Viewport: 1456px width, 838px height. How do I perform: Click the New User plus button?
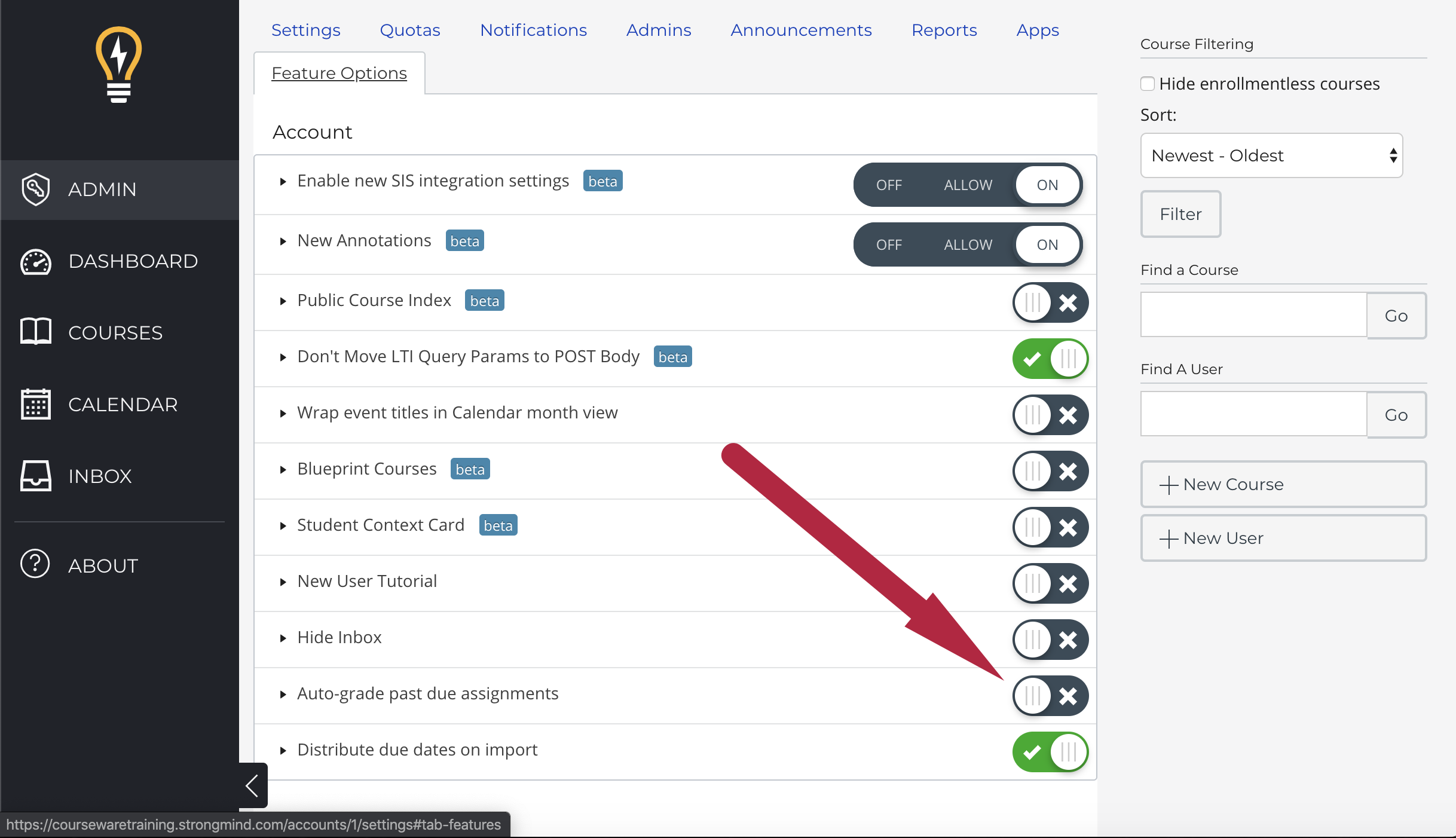pyautogui.click(x=1168, y=538)
